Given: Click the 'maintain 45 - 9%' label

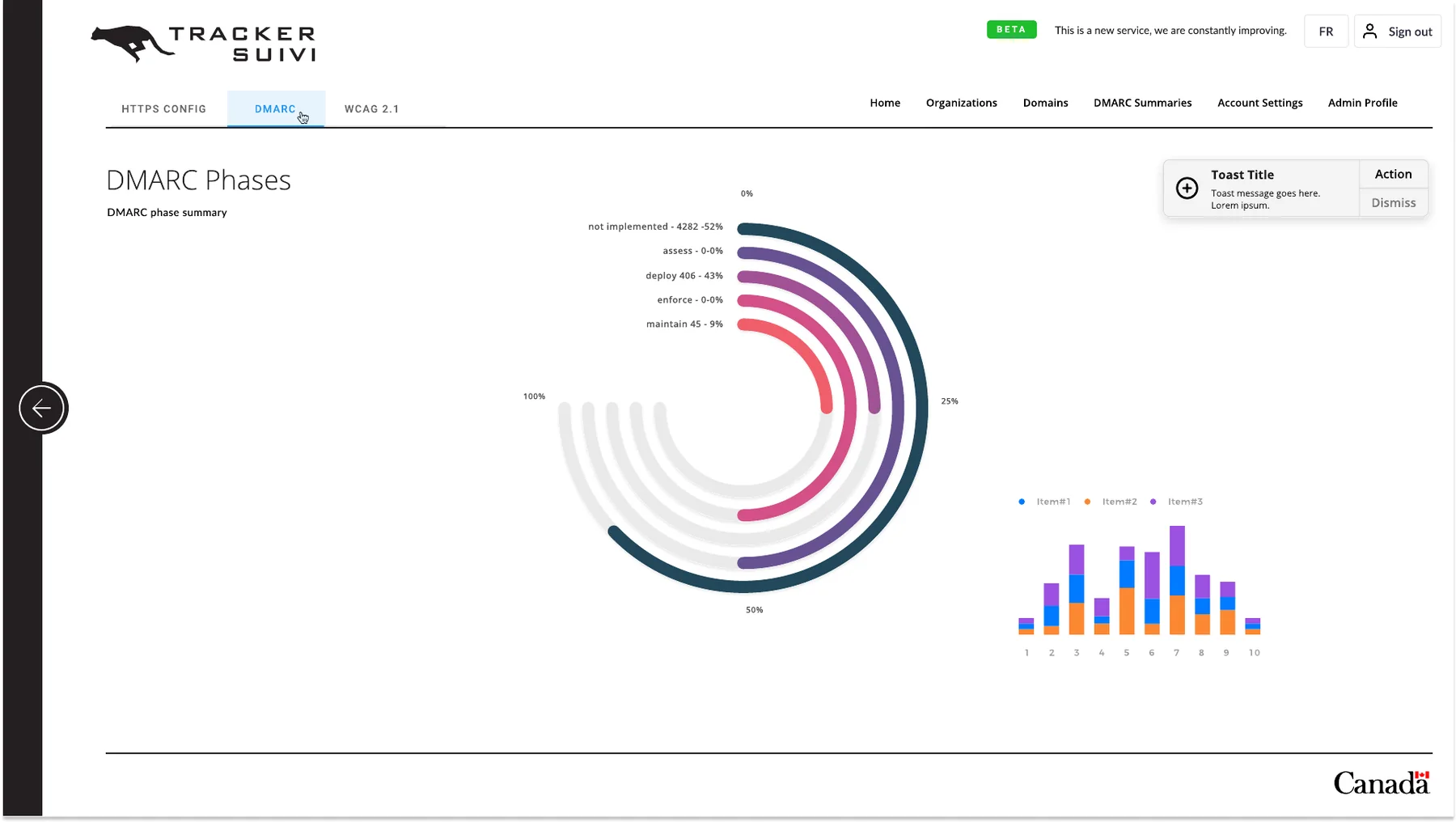Looking at the screenshot, I should tap(684, 324).
